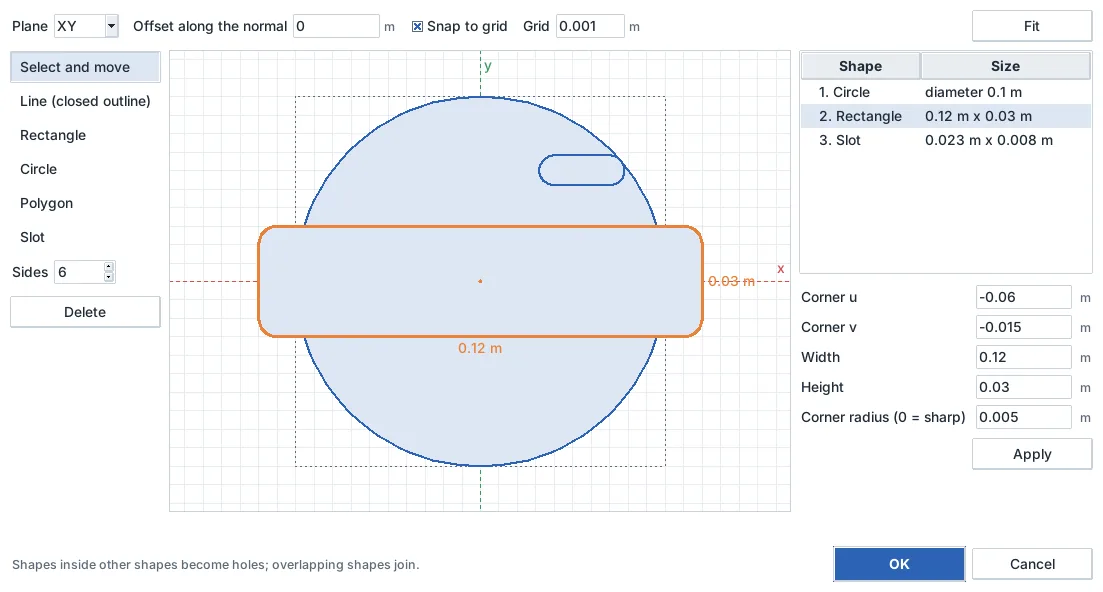
Task: Click 'diameter 0.1 m' size cell
Action: tap(974, 92)
